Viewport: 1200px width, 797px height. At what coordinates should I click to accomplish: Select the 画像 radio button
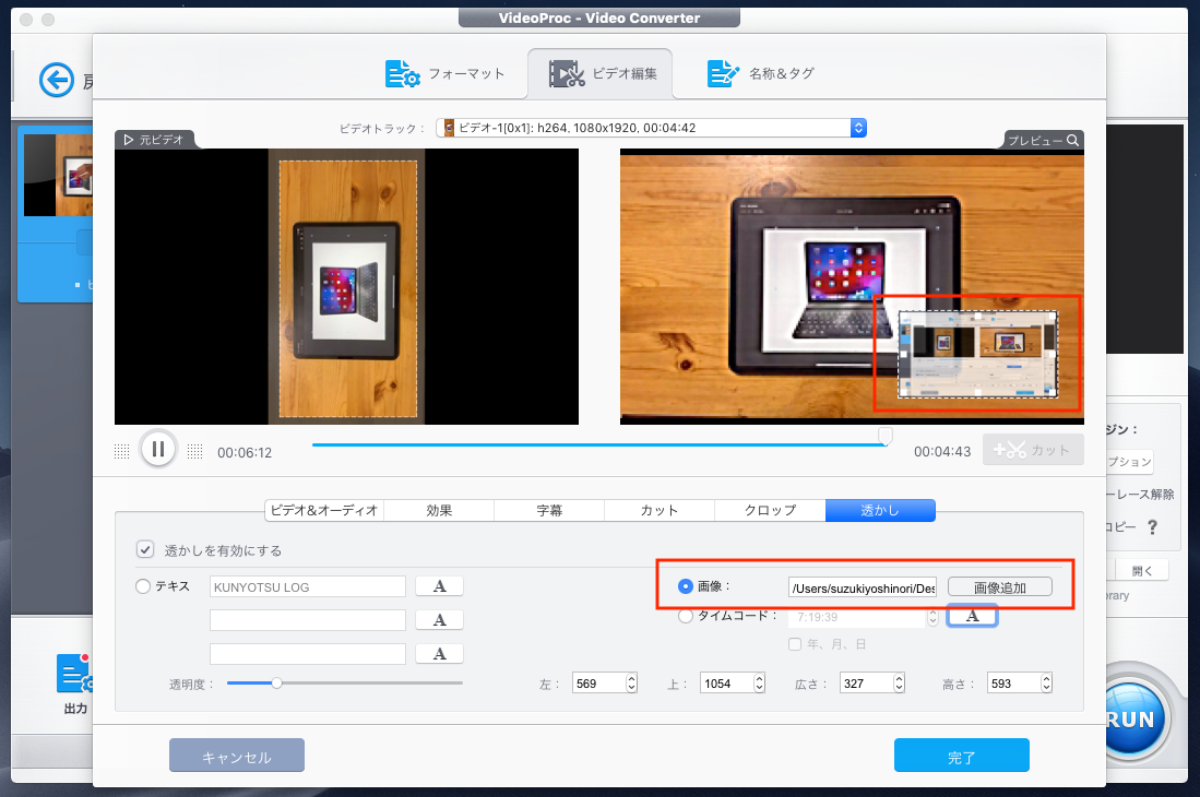pos(686,587)
